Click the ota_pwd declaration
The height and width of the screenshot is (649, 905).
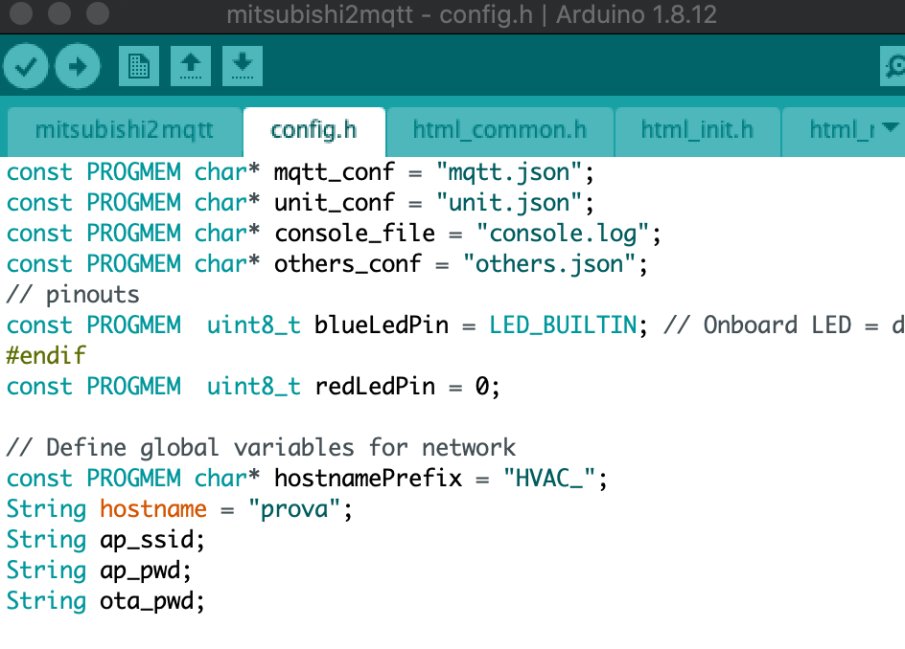[105, 601]
